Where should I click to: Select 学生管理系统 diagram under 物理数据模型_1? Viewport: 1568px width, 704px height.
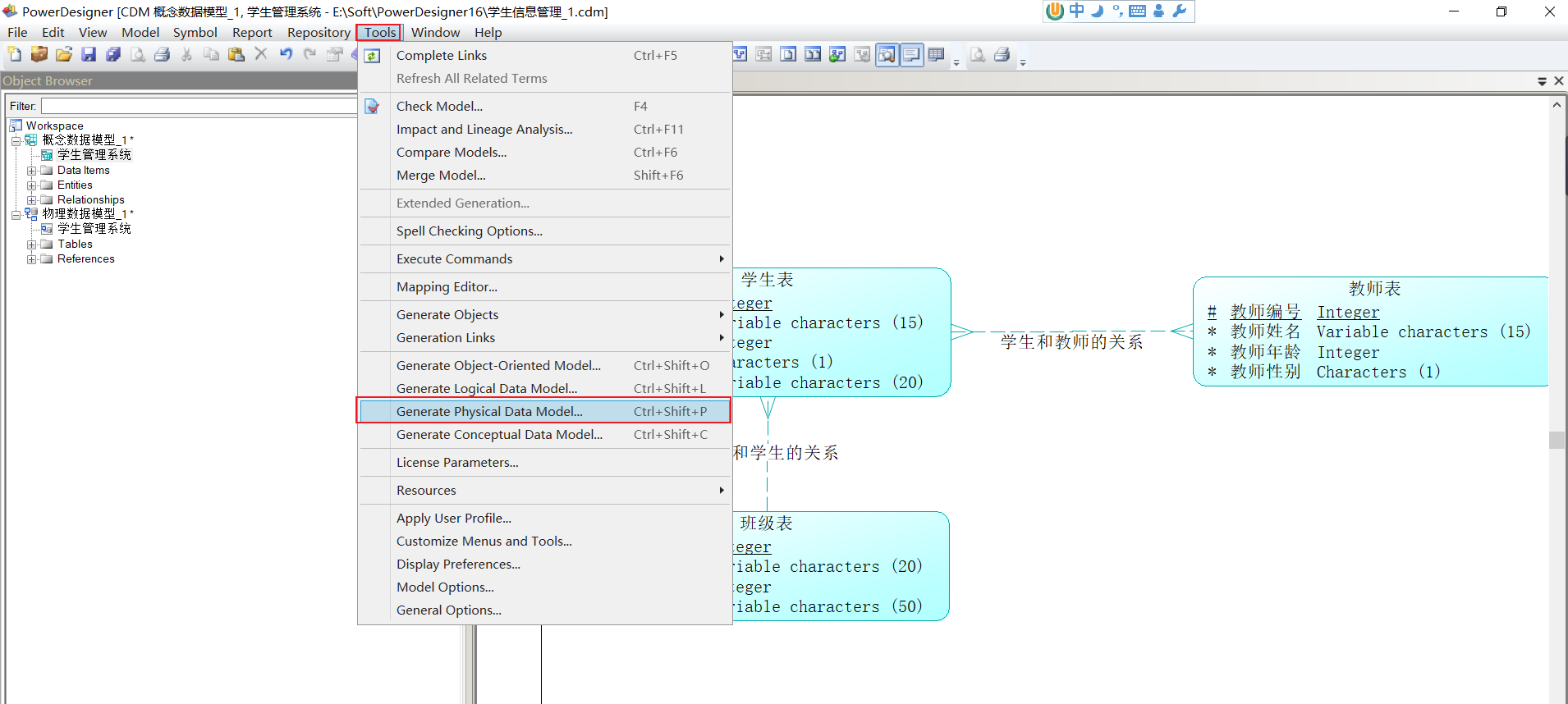86,229
